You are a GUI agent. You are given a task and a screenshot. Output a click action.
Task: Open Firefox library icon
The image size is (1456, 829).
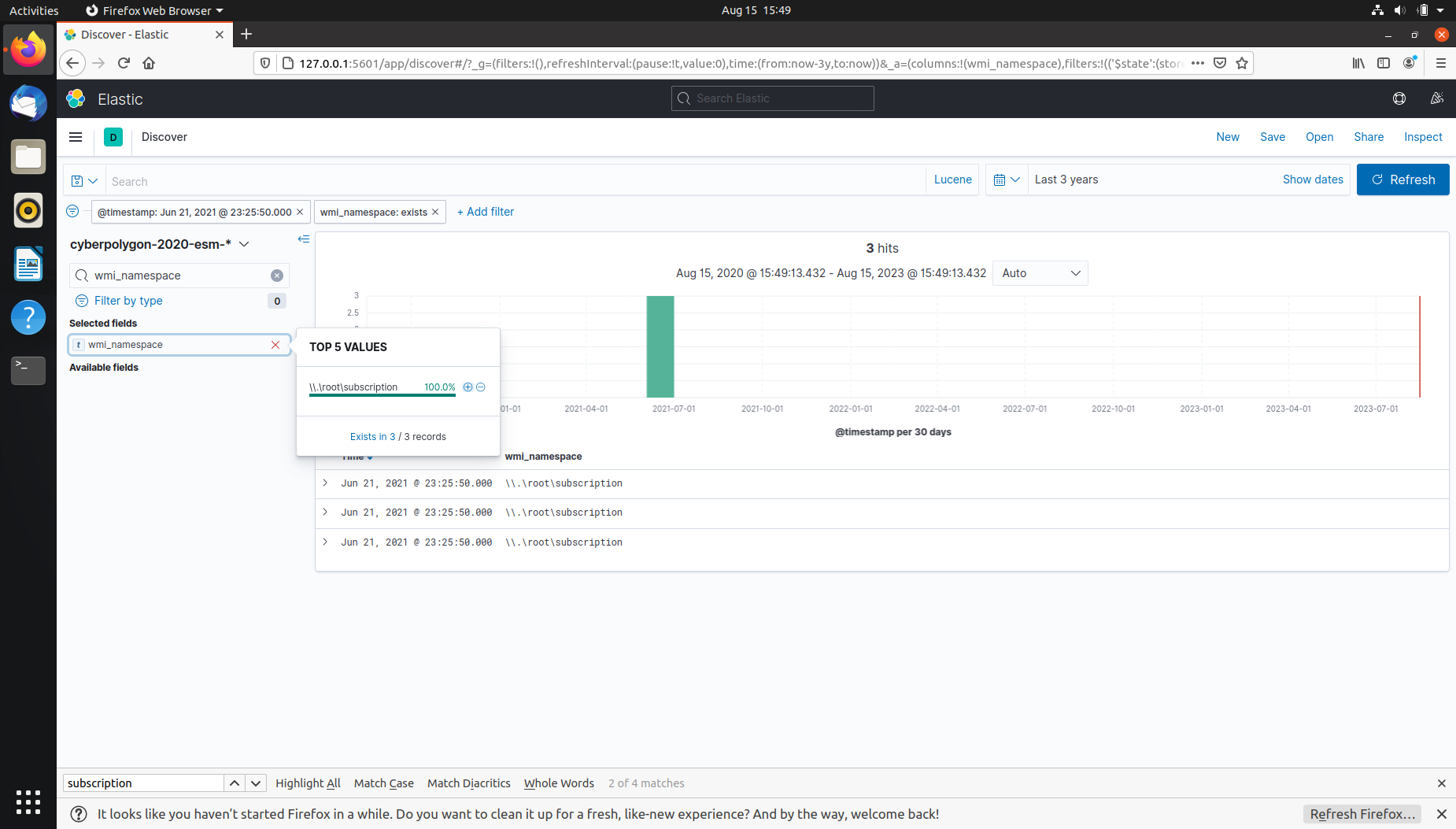(x=1358, y=63)
